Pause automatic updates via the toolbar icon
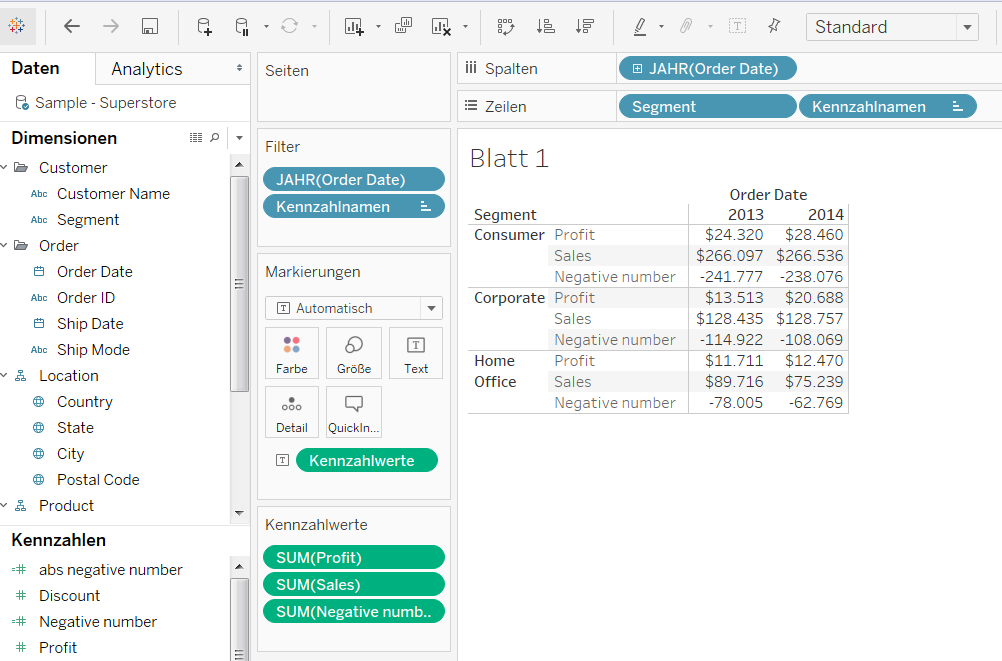This screenshot has width=1002, height=661. click(x=240, y=27)
